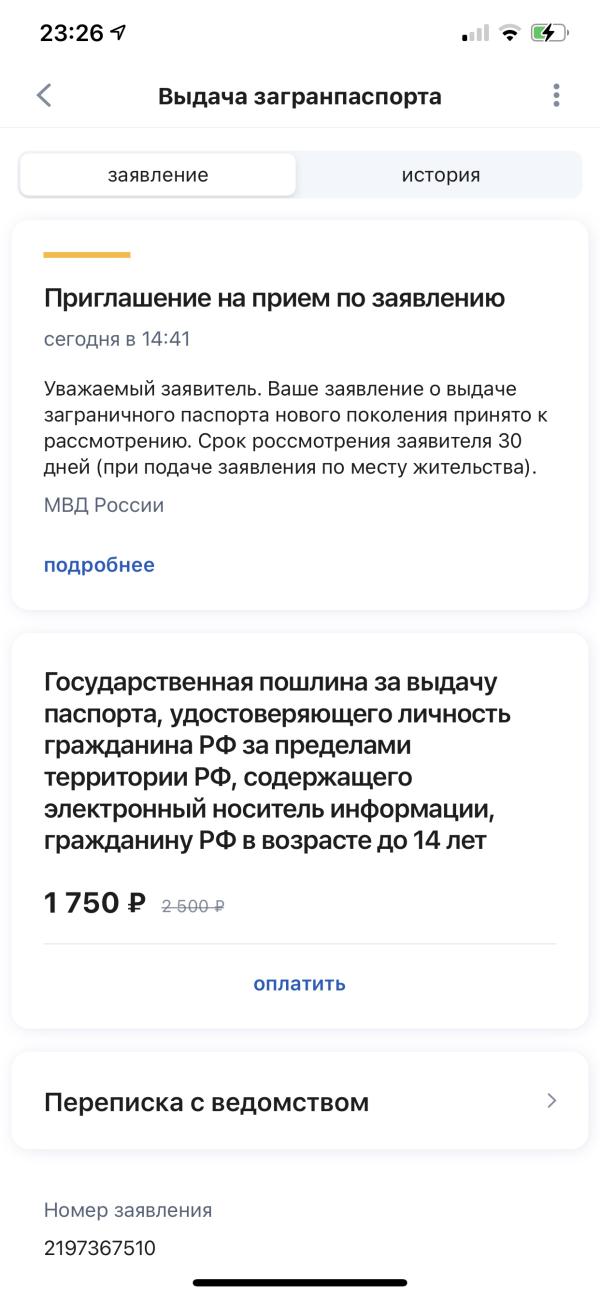
Task: Open the three-dot options menu
Action: click(x=557, y=96)
